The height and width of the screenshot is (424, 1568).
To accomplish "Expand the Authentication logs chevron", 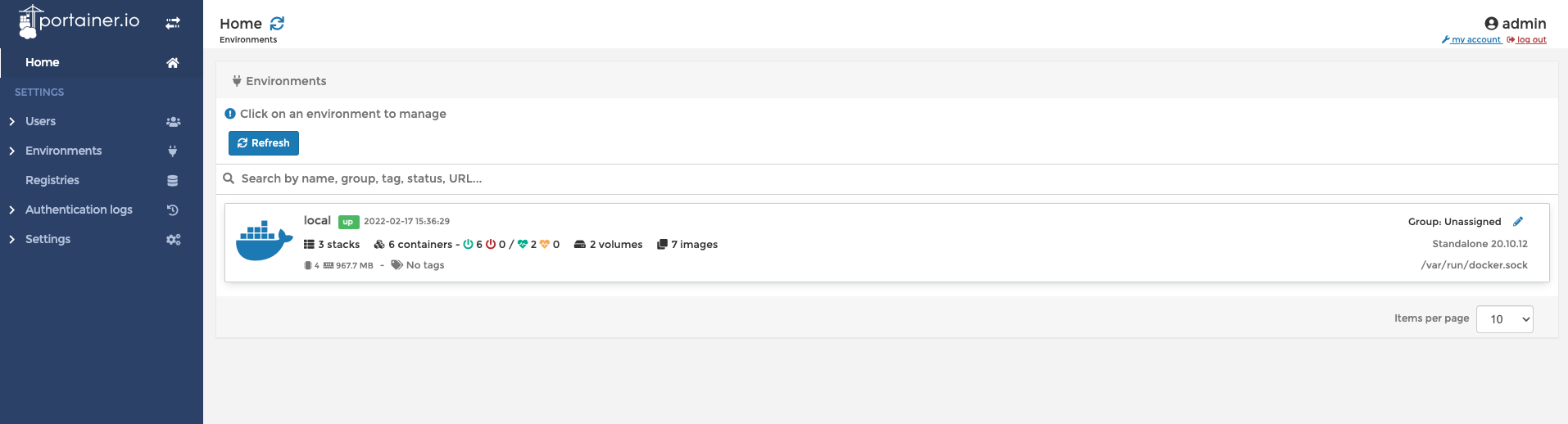I will tap(11, 210).
